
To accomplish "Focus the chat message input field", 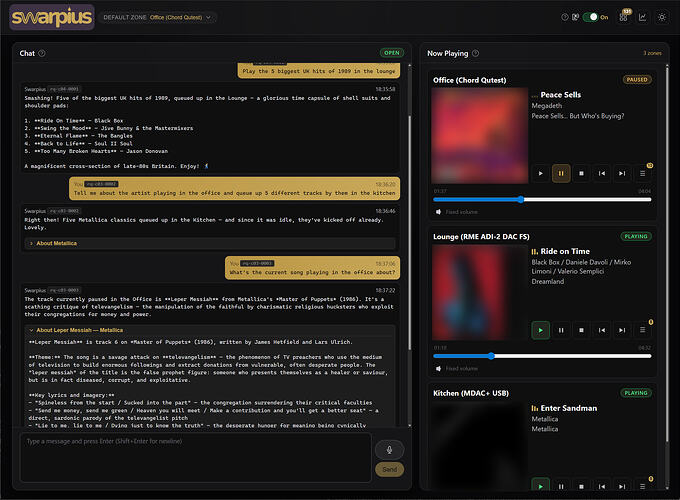I will 196,458.
